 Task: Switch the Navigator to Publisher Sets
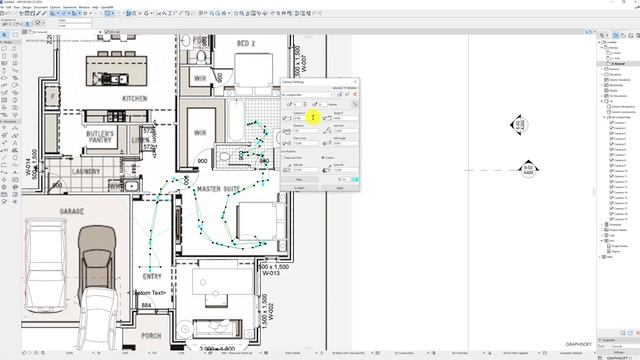[x=638, y=35]
